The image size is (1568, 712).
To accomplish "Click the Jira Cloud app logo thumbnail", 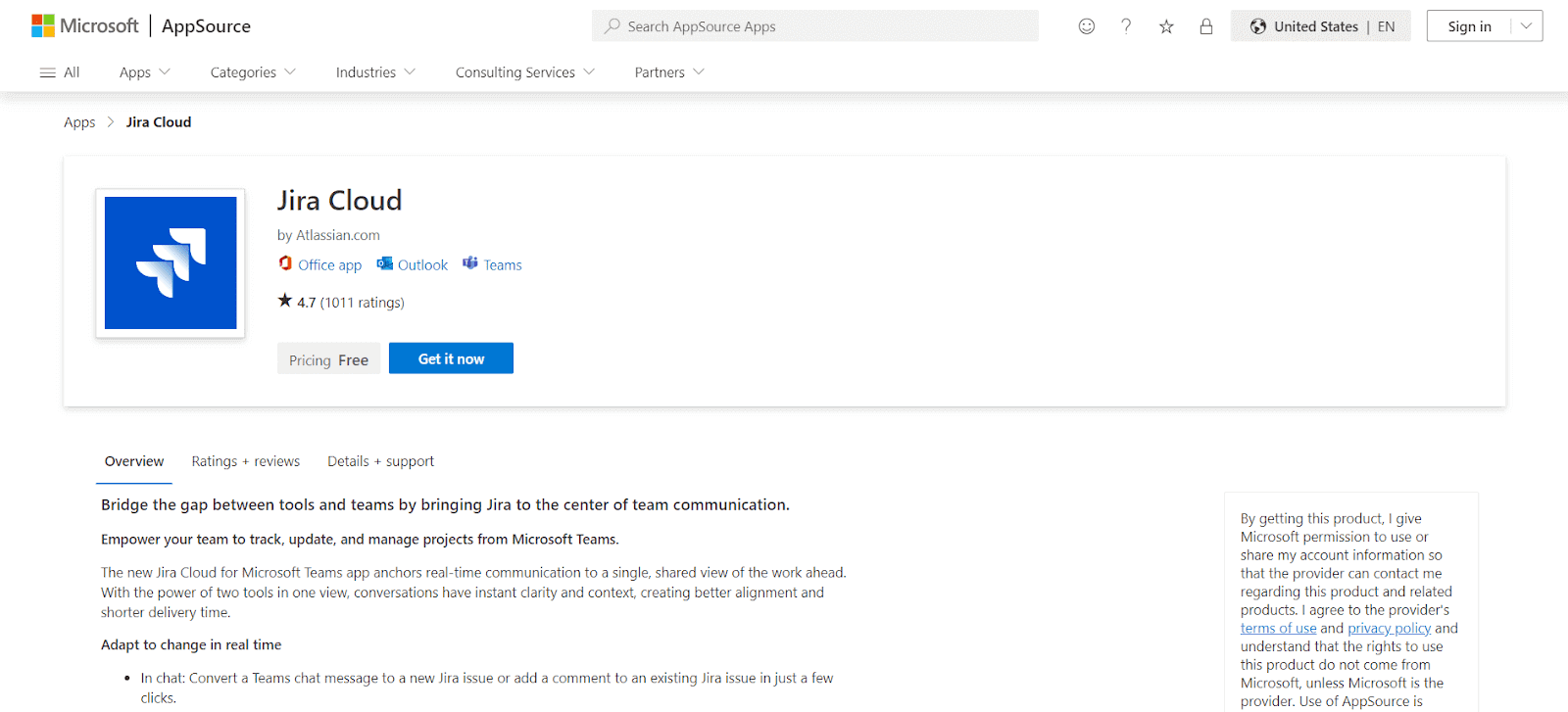I will 170,262.
